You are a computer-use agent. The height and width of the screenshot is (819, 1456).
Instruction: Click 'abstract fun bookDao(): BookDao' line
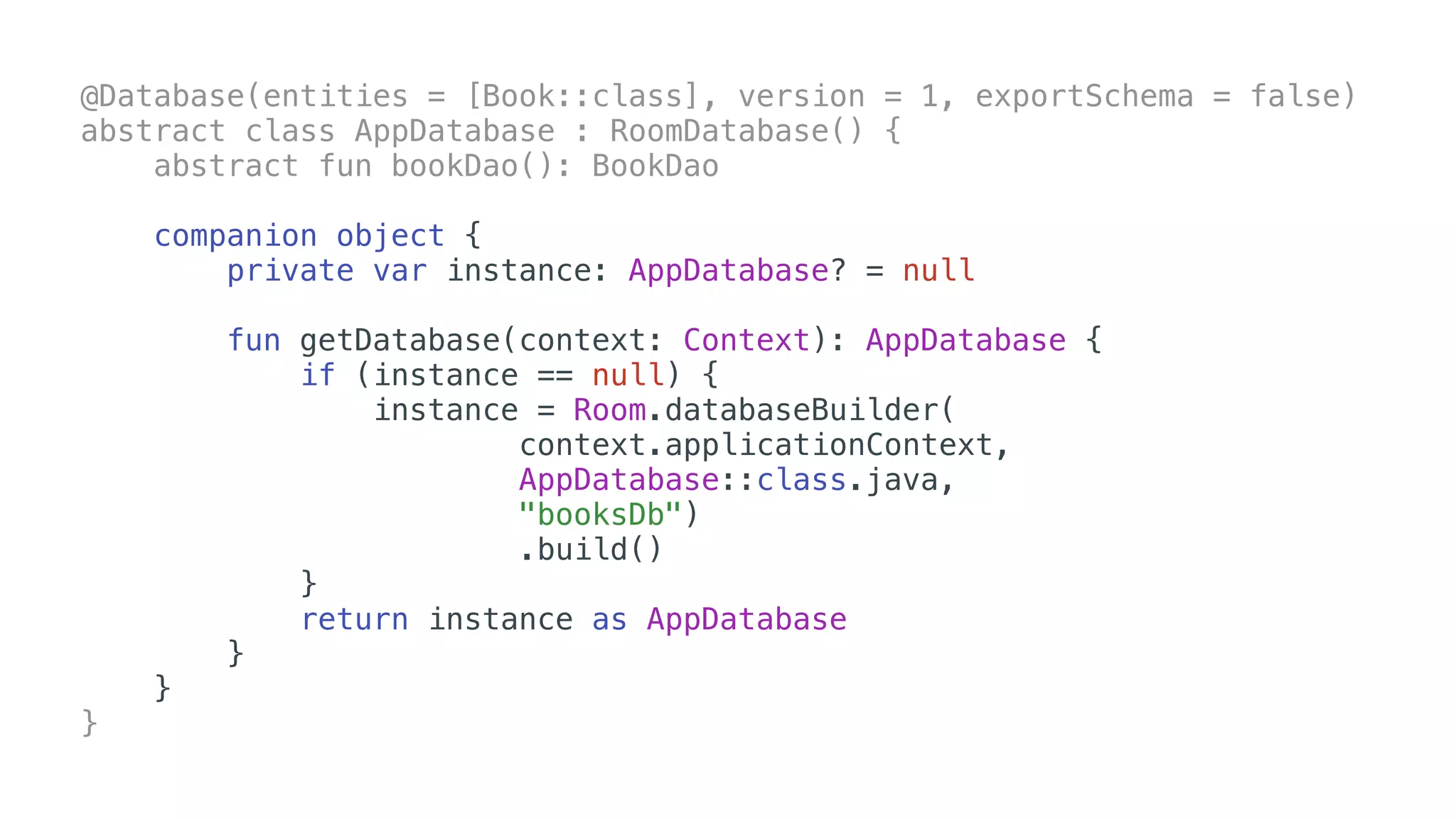click(x=437, y=166)
